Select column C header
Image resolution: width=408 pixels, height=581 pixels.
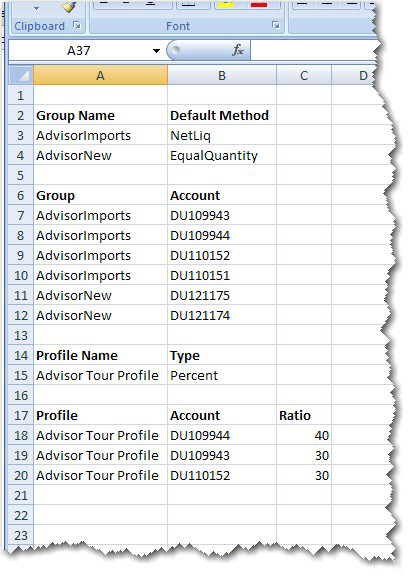[x=304, y=76]
